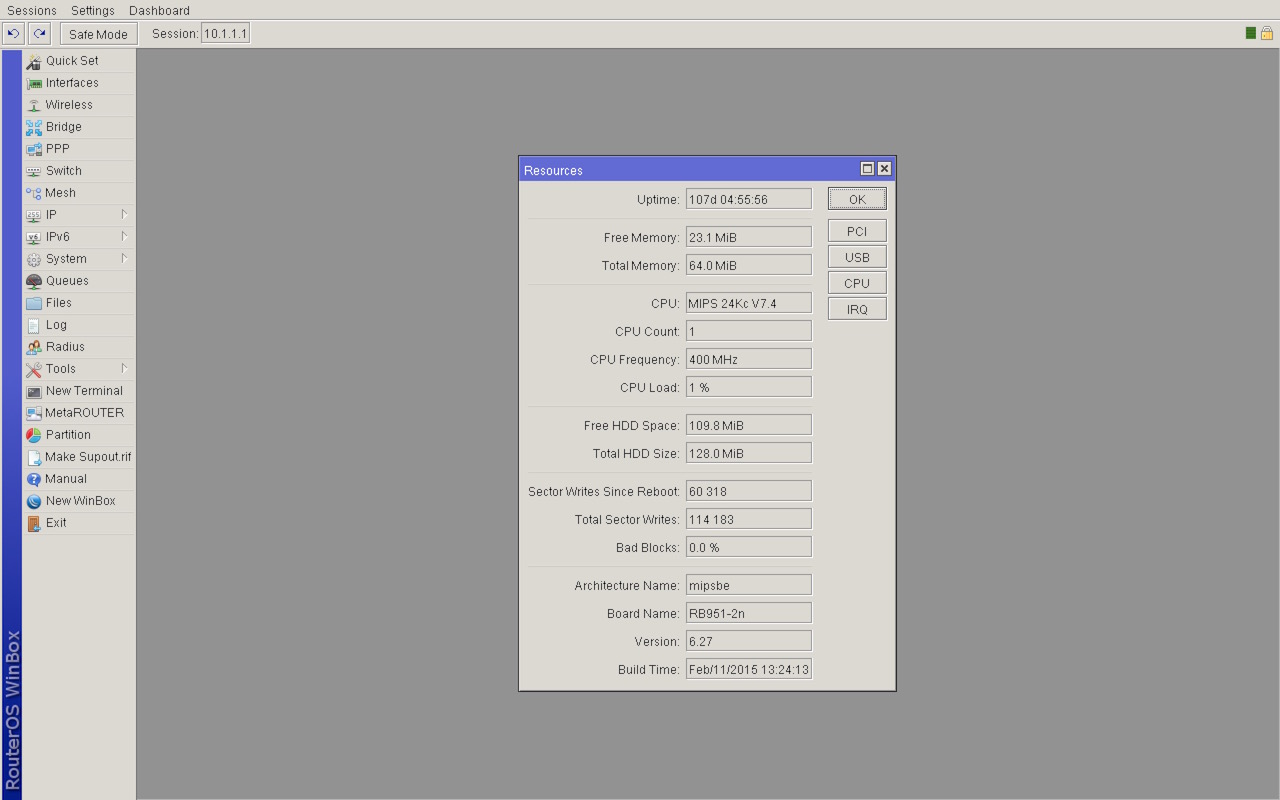Screen dimensions: 1280x800
Task: Close the Resources window
Action: [x=884, y=169]
